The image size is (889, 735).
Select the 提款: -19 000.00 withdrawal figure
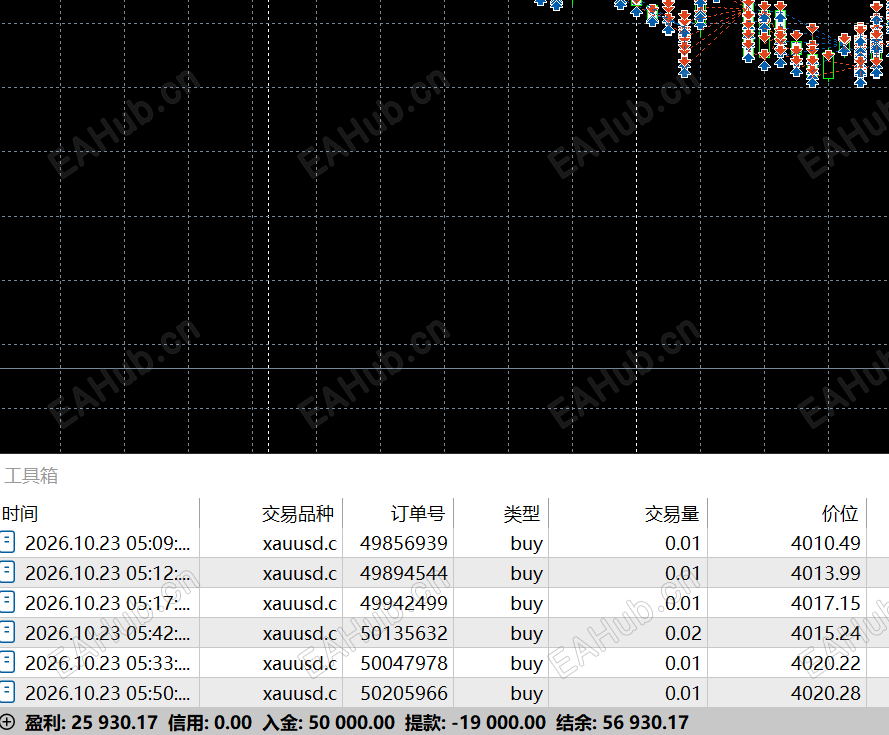[x=475, y=723]
